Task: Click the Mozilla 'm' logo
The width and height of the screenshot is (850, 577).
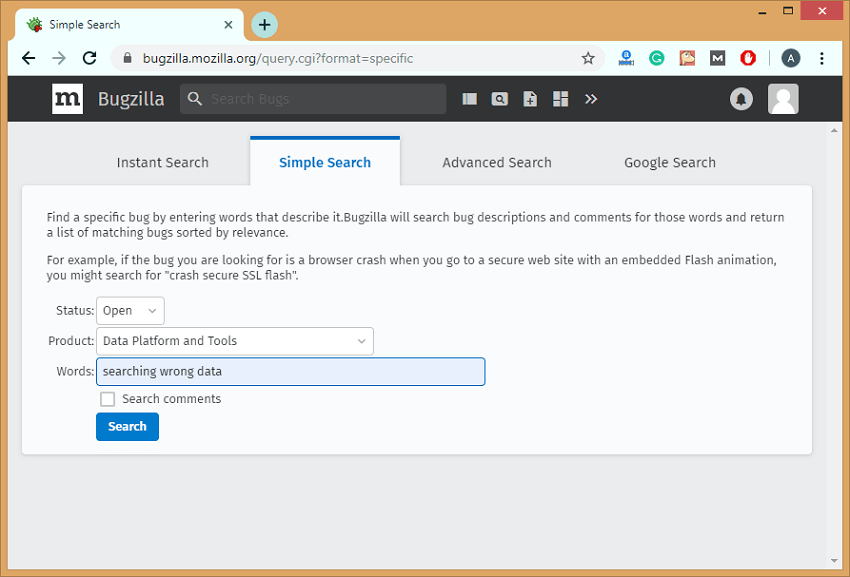Action: (x=67, y=99)
